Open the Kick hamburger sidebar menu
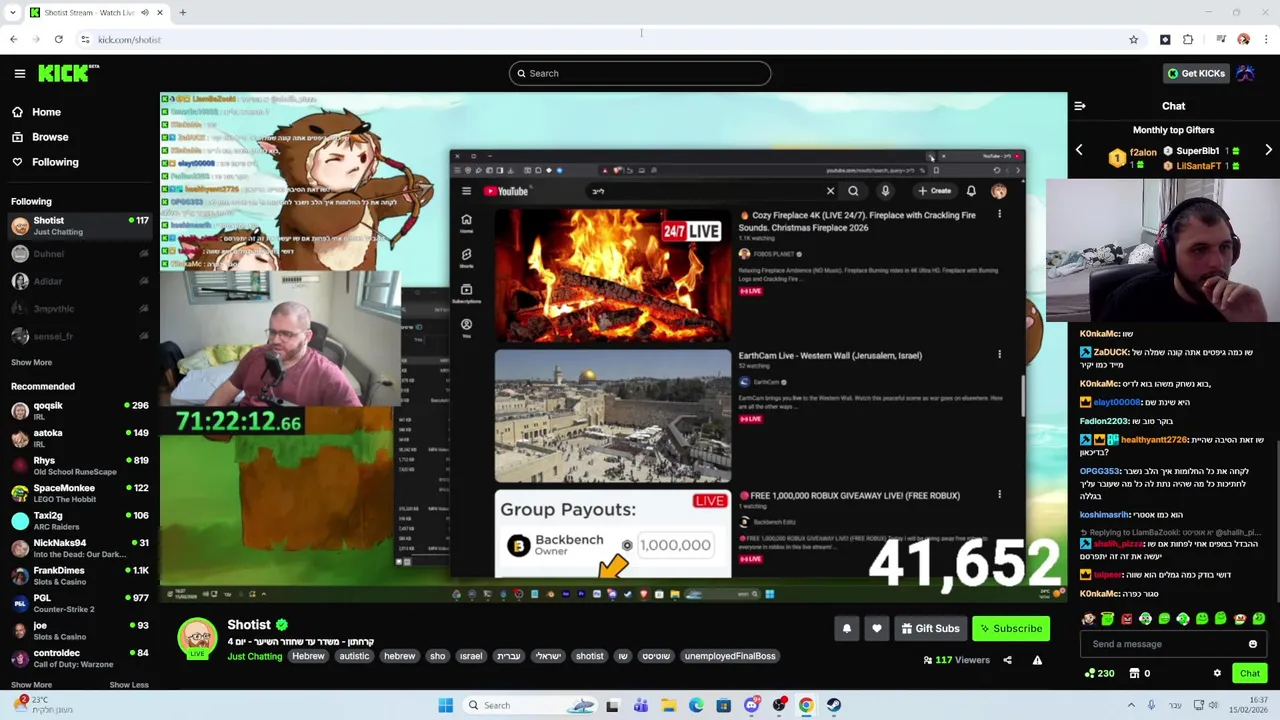 (19, 73)
